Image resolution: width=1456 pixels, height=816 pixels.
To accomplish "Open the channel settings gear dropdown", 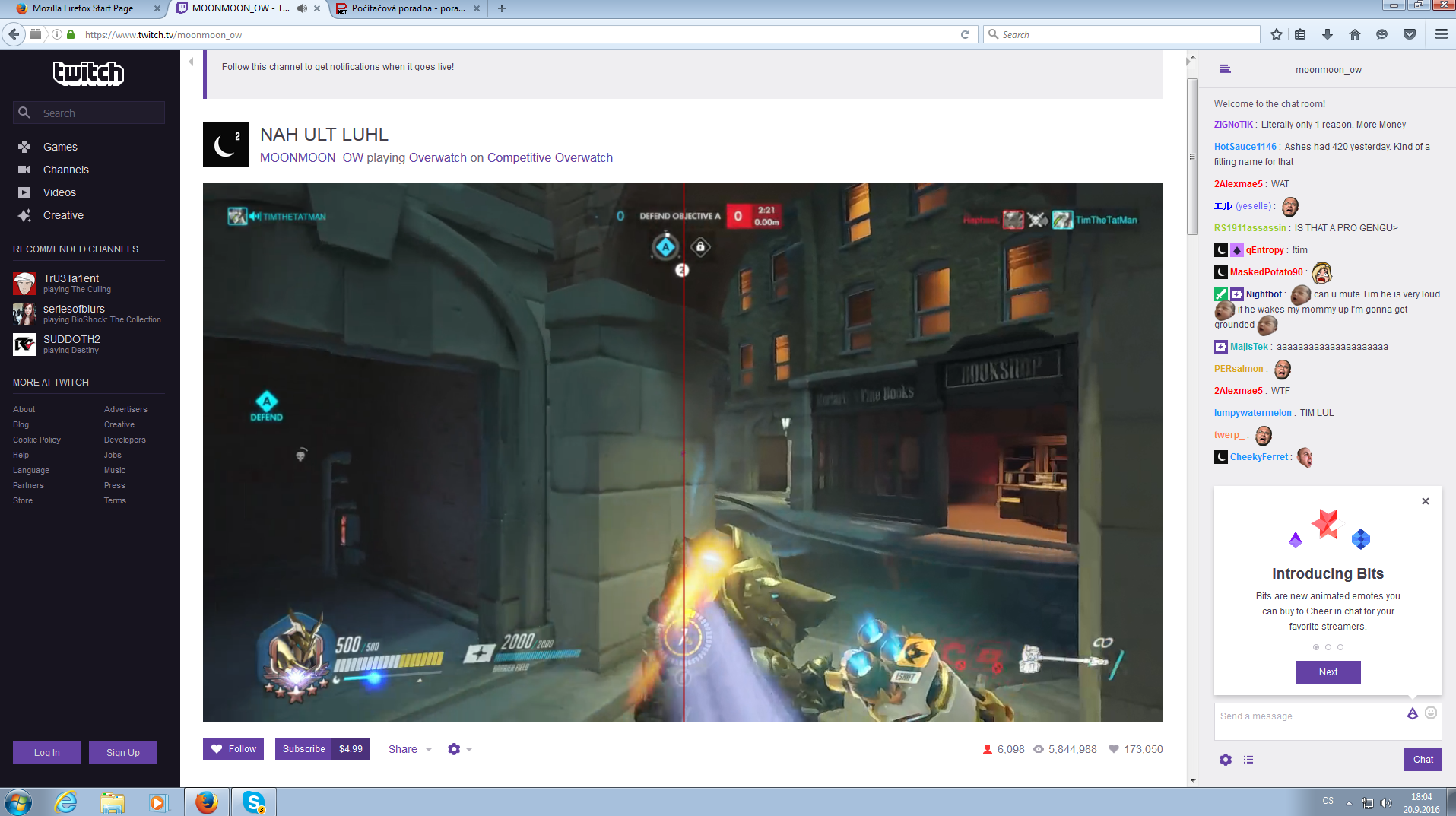I will (460, 749).
